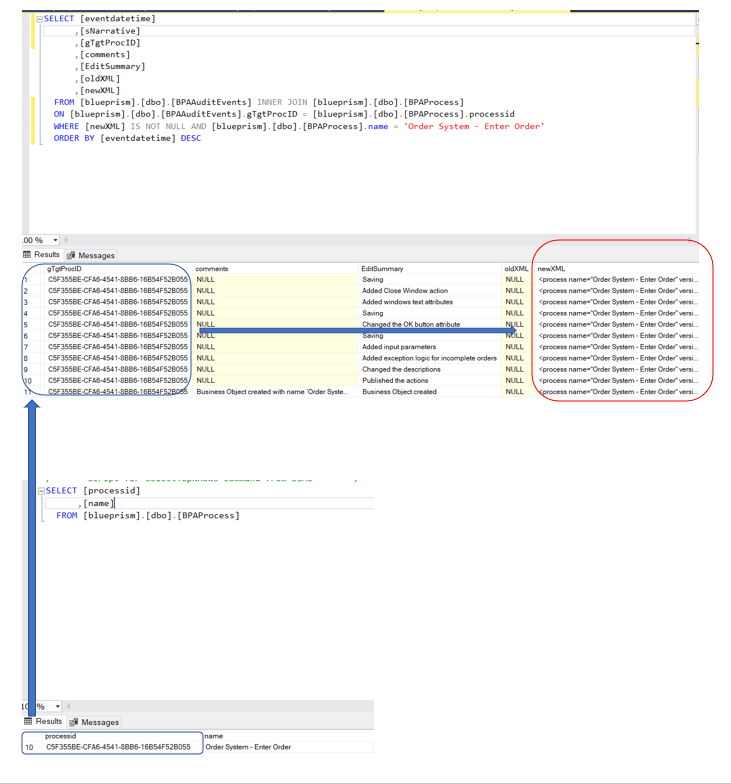Click the gTgtProcID GUID cell in row 7

coord(118,347)
